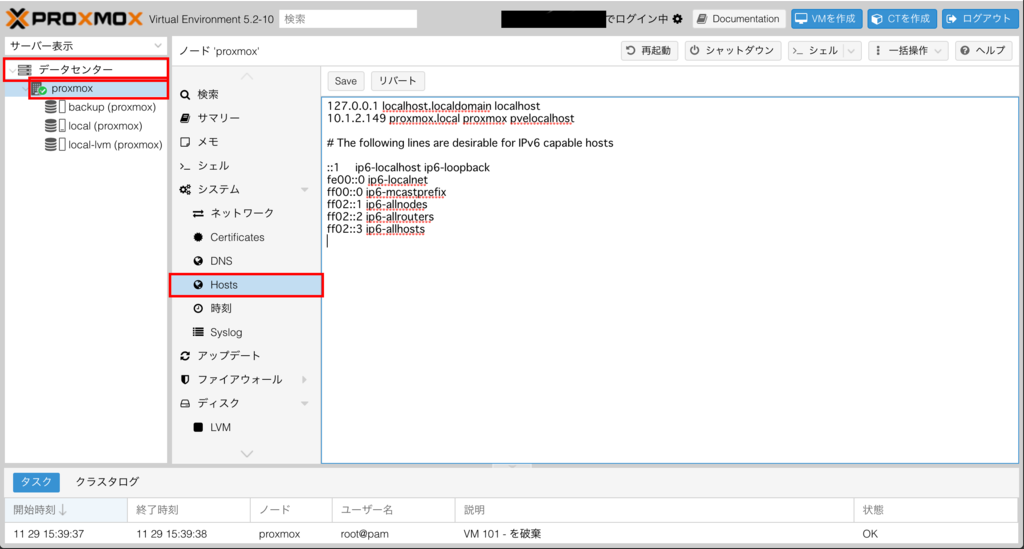Open ファイアウォール menu item
Viewport: 1024px width, 549px height.
[246, 379]
